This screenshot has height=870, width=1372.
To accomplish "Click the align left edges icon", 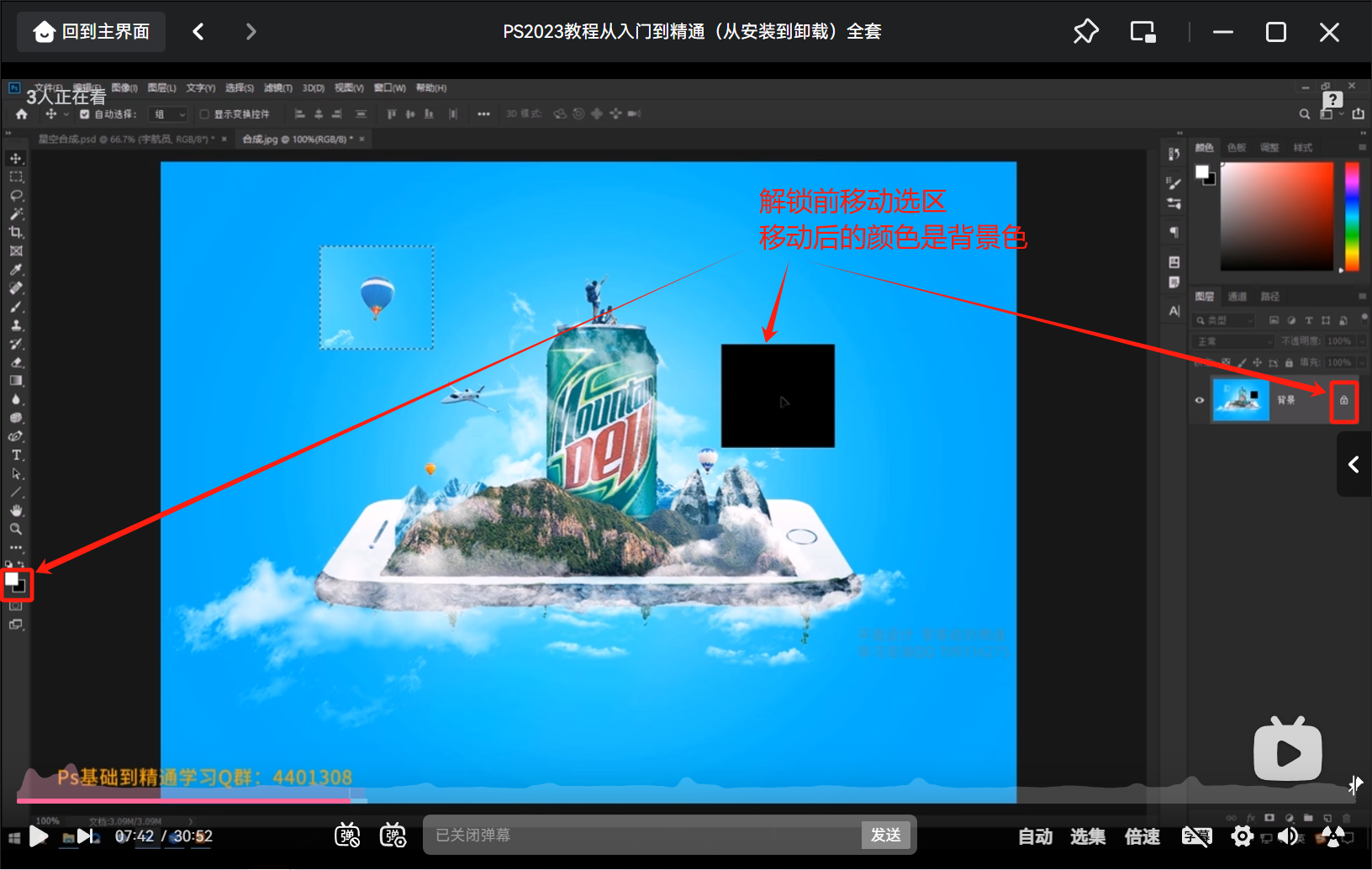I will tap(300, 114).
